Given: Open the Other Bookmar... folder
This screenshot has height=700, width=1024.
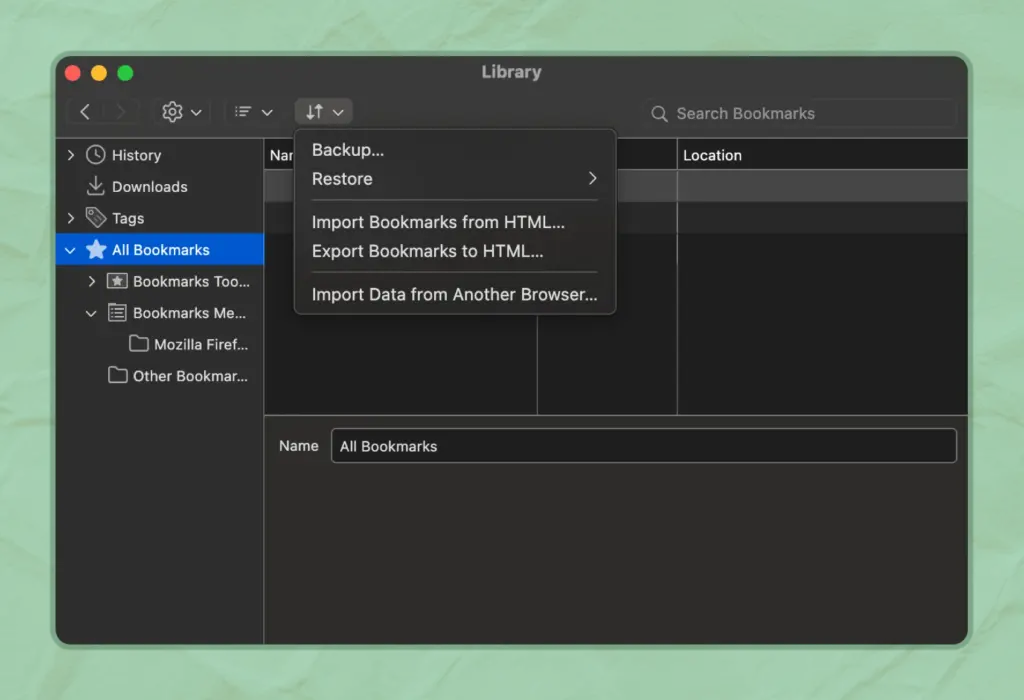Looking at the screenshot, I should tap(160, 375).
